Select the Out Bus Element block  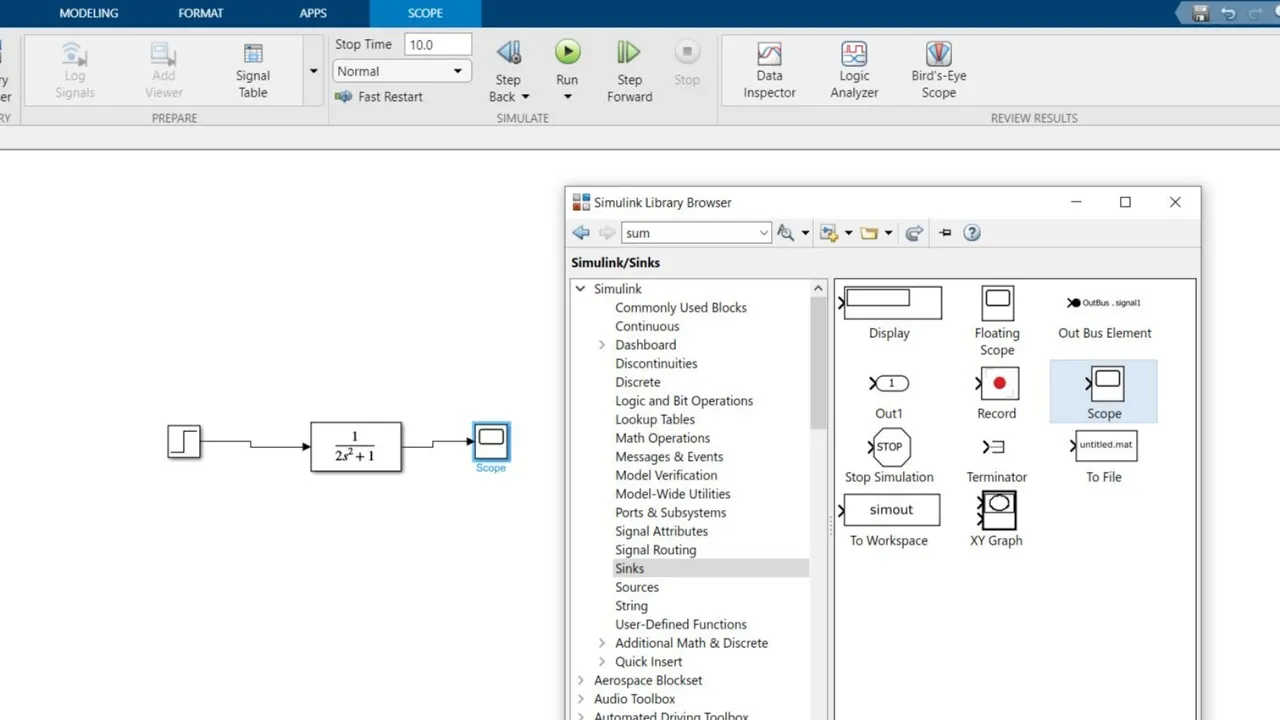click(1104, 302)
